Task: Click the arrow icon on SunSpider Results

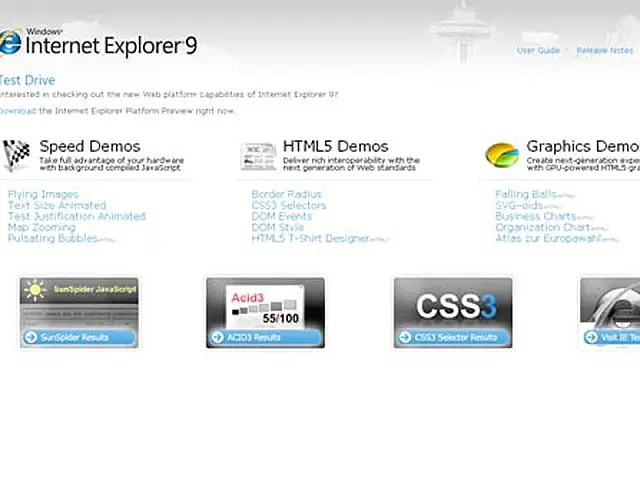Action: pos(31,337)
